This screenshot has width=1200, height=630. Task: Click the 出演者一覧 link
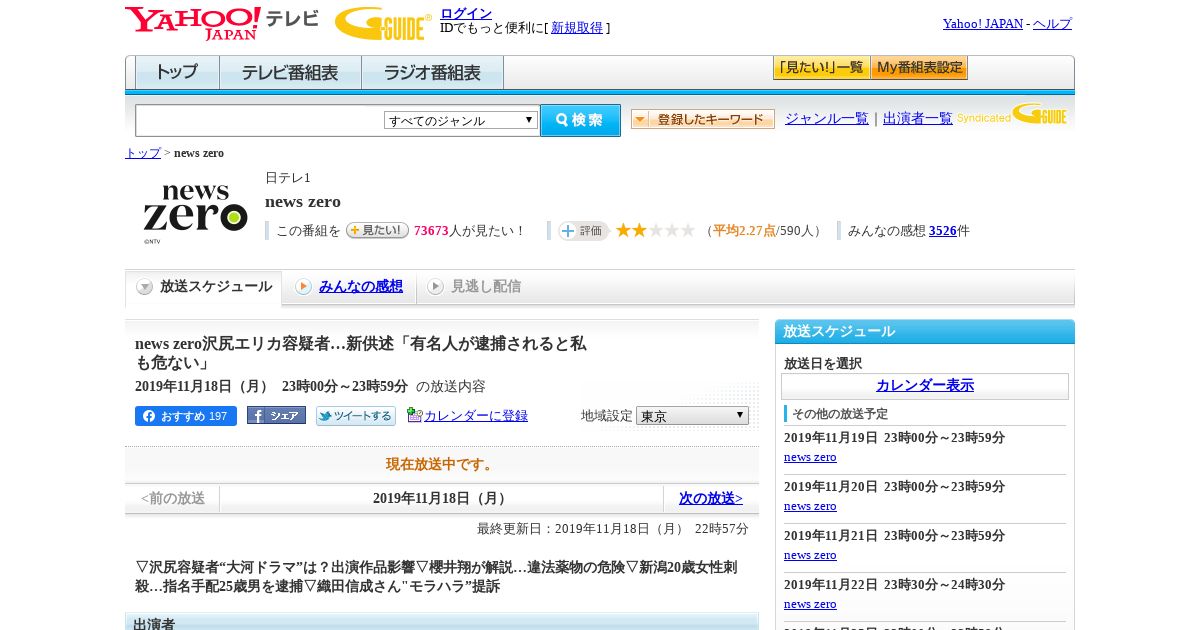(918, 119)
